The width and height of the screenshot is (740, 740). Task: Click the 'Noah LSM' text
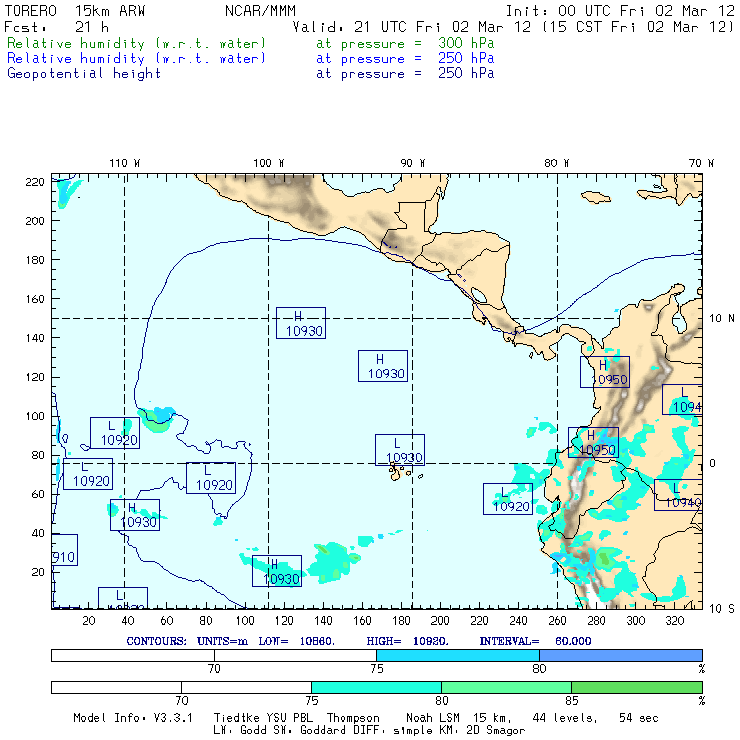[x=433, y=718]
